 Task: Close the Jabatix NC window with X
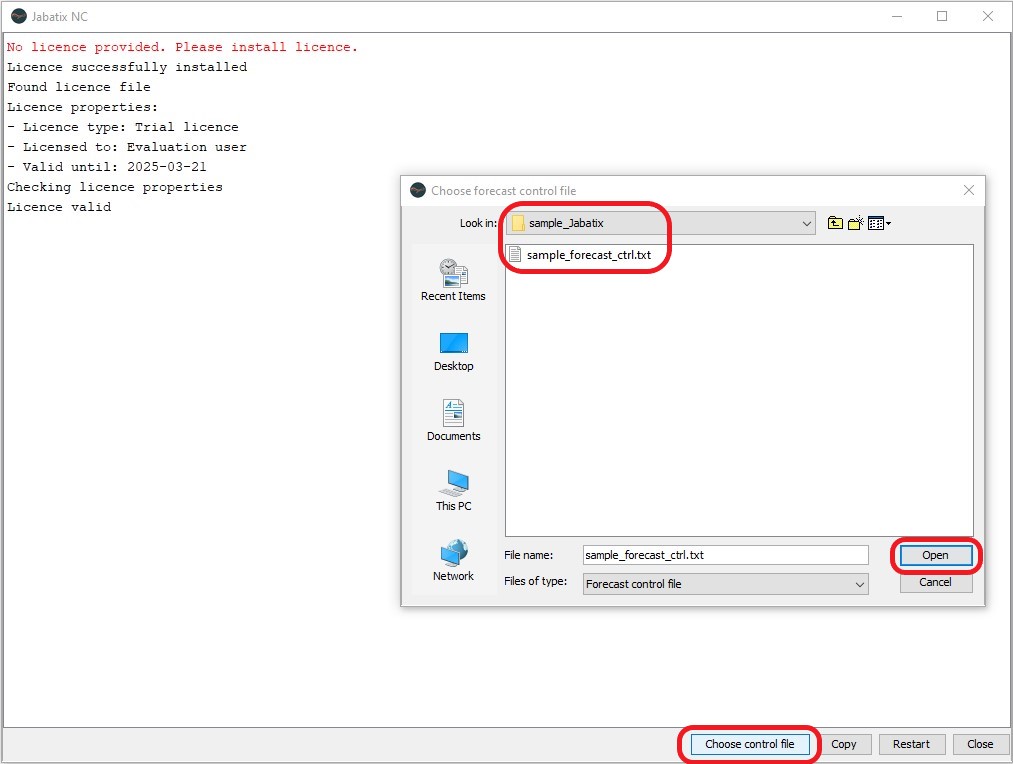(988, 16)
